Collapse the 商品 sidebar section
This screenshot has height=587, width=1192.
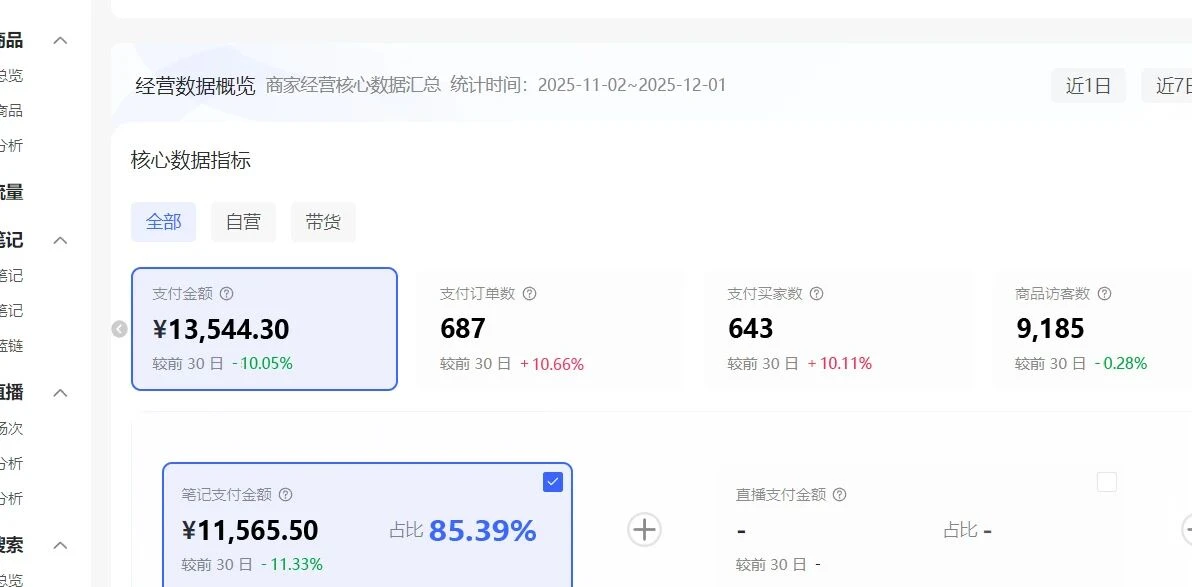(x=58, y=40)
